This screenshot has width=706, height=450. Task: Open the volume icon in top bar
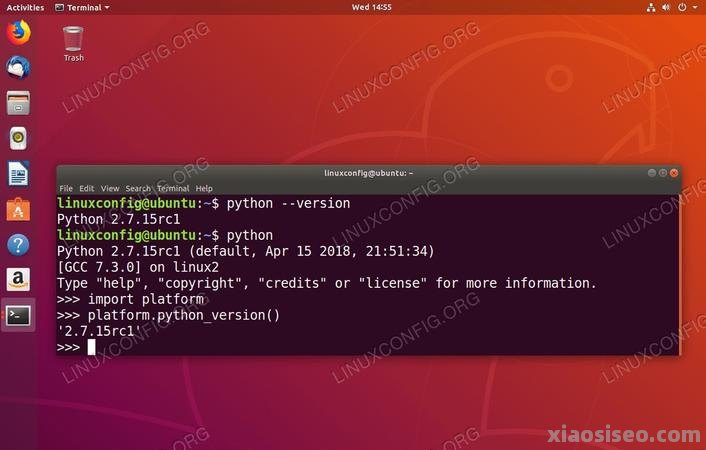click(x=666, y=7)
